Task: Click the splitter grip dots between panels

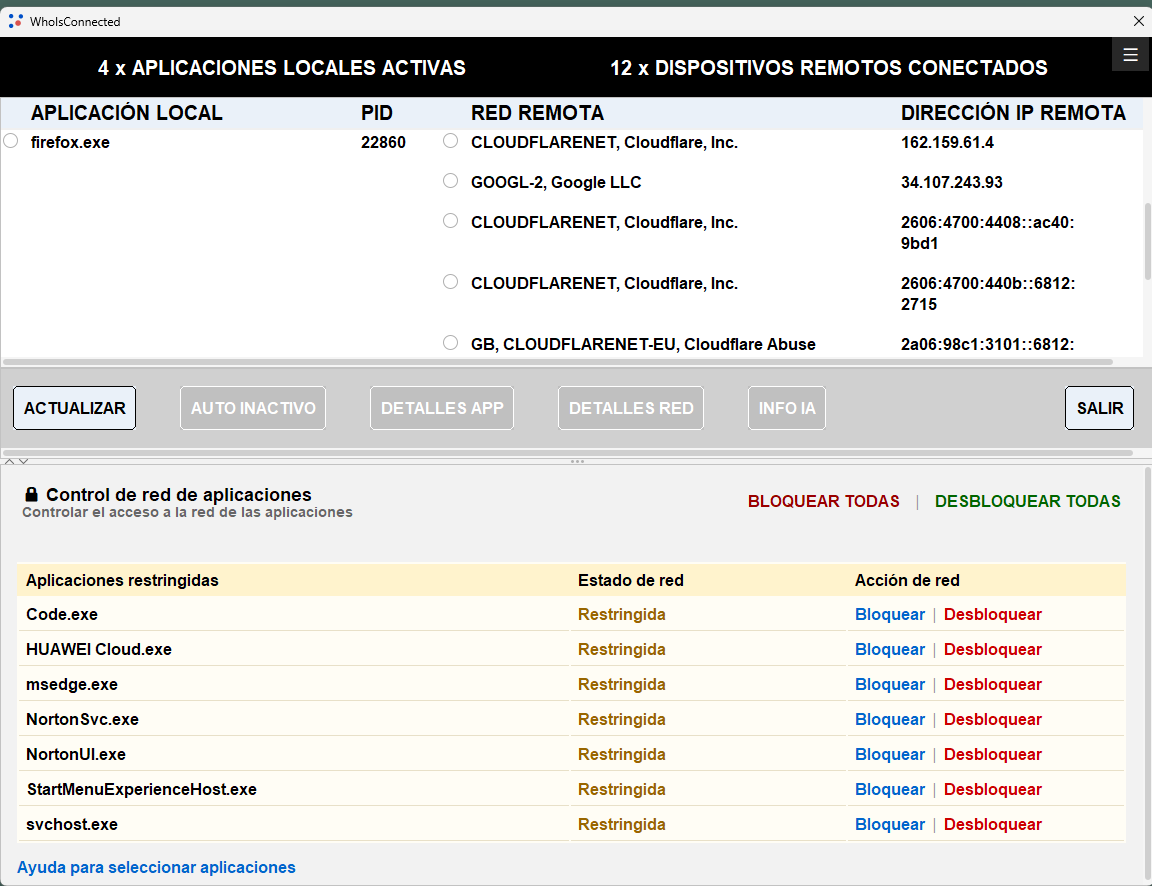Action: (x=577, y=461)
